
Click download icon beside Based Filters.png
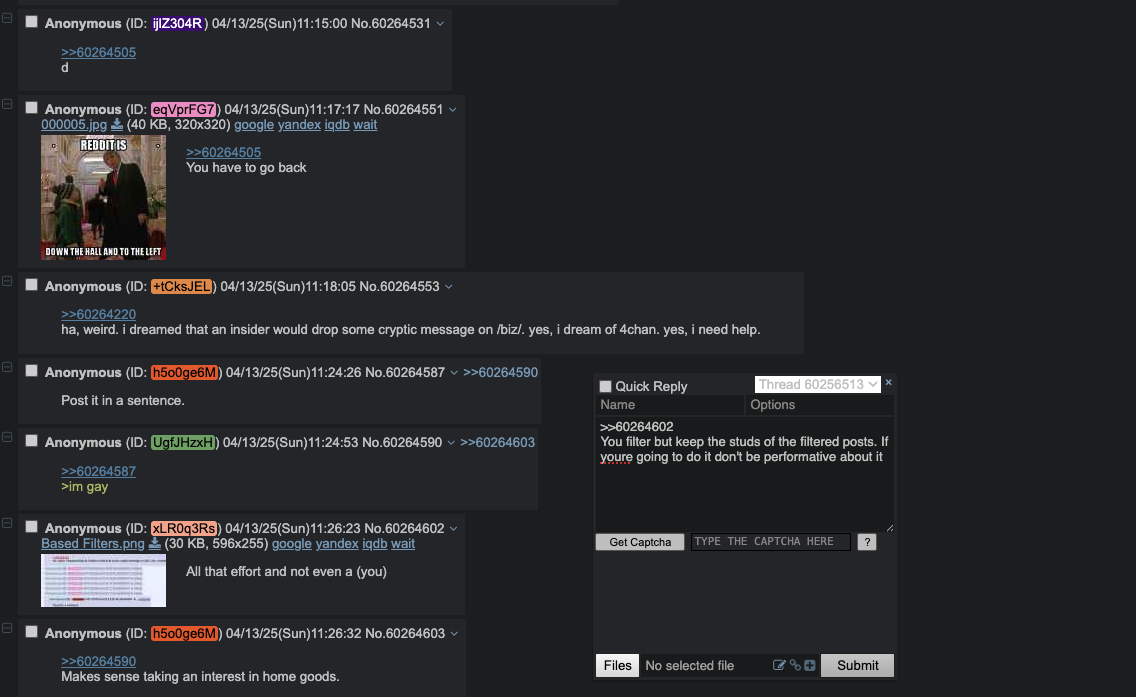[x=154, y=543]
